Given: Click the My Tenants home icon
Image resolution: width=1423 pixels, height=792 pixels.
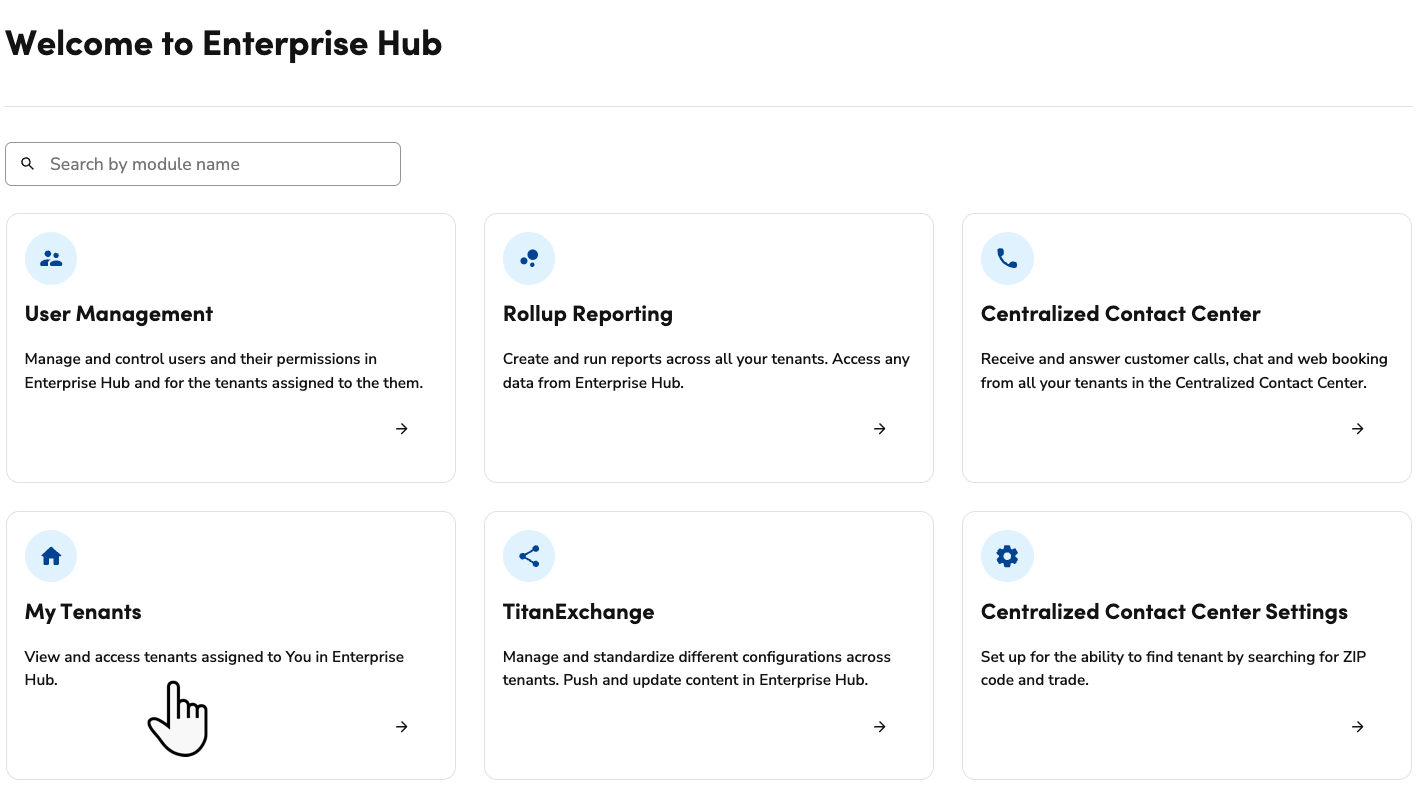Looking at the screenshot, I should (x=50, y=556).
